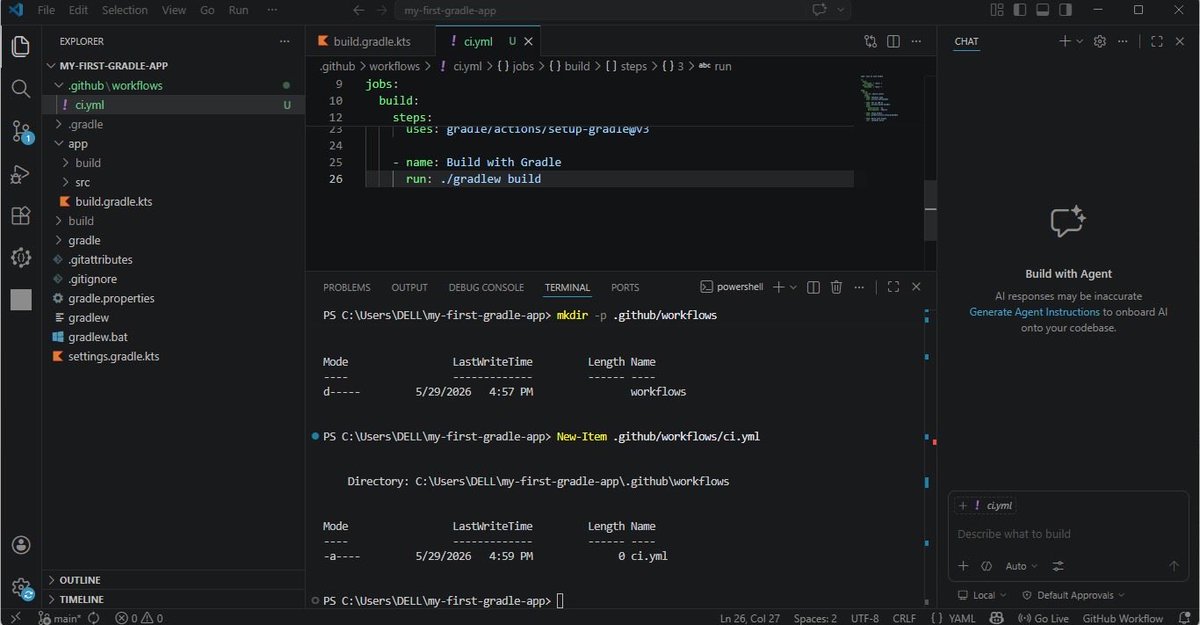
Task: Expand the TIMELINE section
Action: (174, 599)
